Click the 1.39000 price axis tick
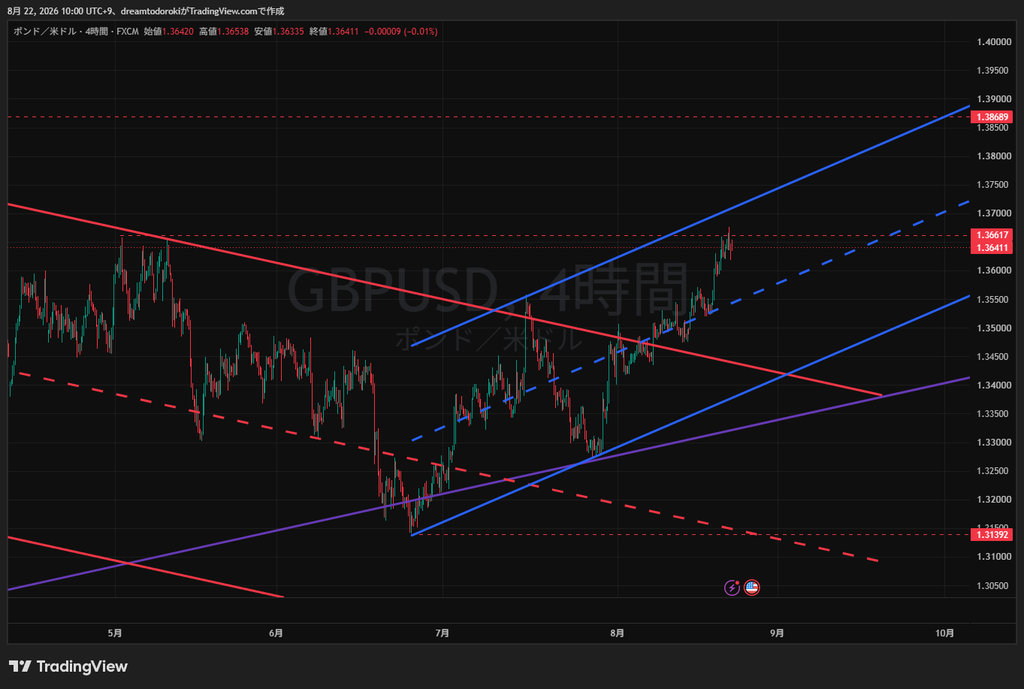 994,99
